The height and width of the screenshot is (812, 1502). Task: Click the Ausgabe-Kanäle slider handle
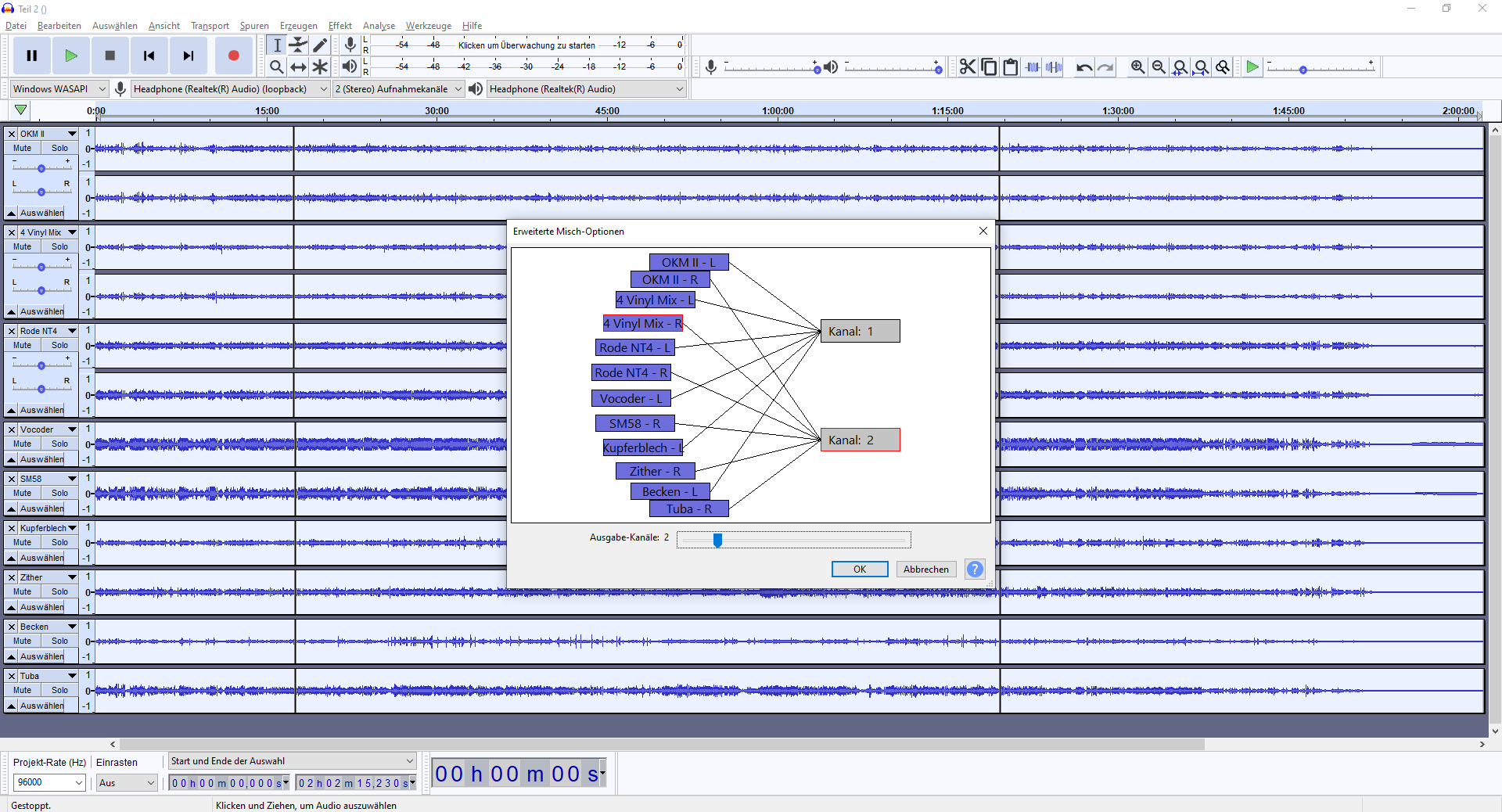717,540
